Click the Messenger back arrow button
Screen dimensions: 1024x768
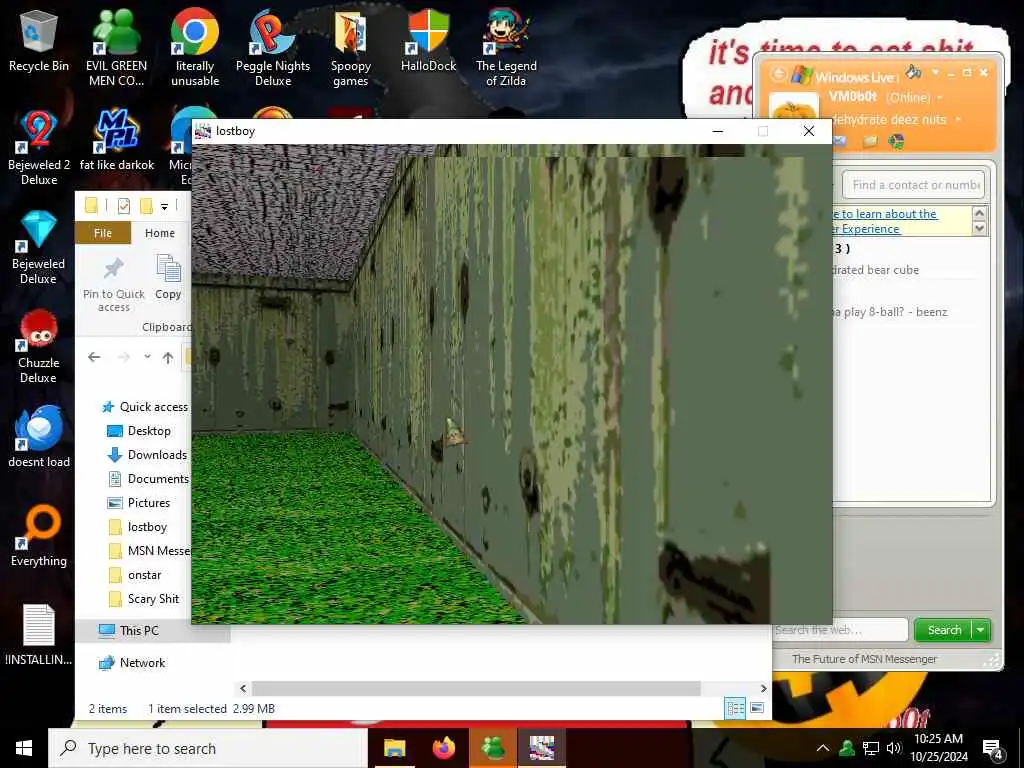pos(778,74)
